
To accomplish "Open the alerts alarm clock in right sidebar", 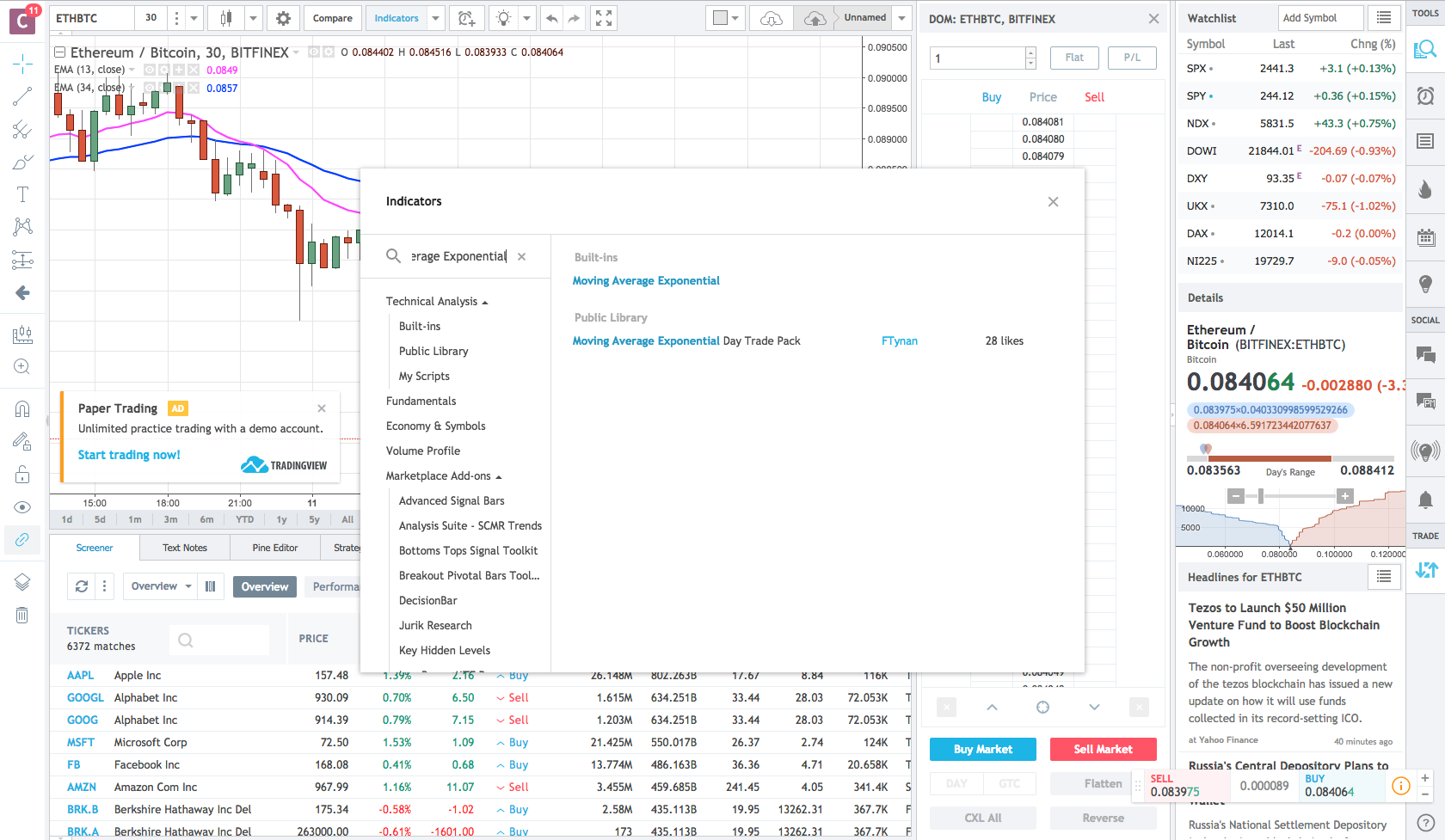I will pyautogui.click(x=1425, y=95).
